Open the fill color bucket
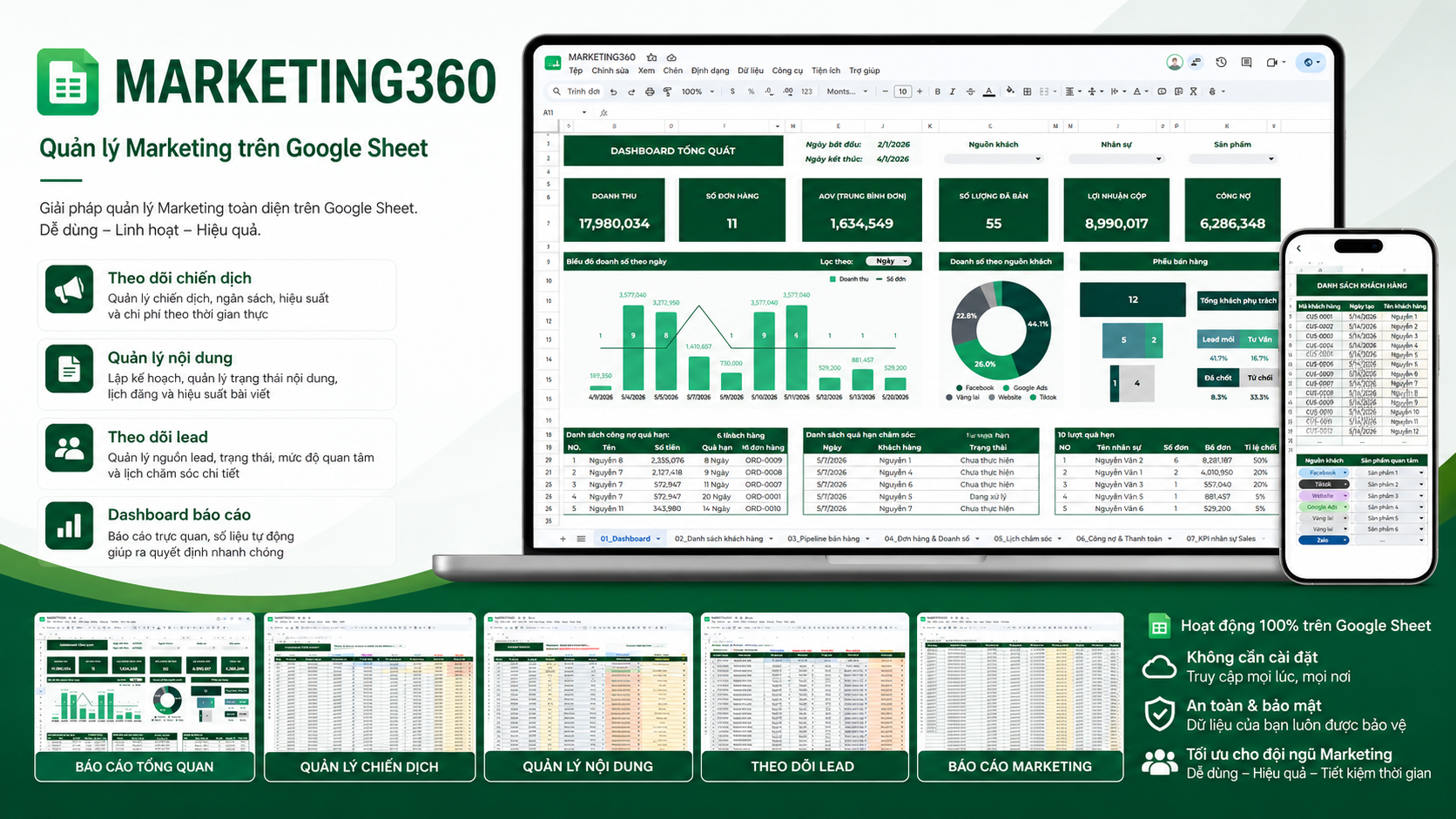 (1010, 91)
